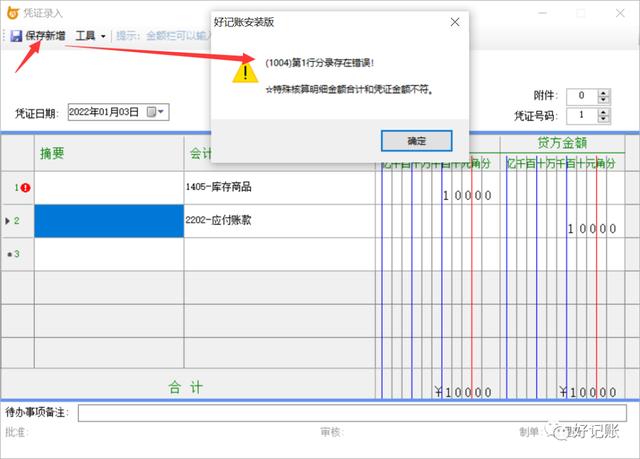The image size is (640, 459).
Task: Click the credit amount 10000 in row 2
Action: tap(592, 229)
